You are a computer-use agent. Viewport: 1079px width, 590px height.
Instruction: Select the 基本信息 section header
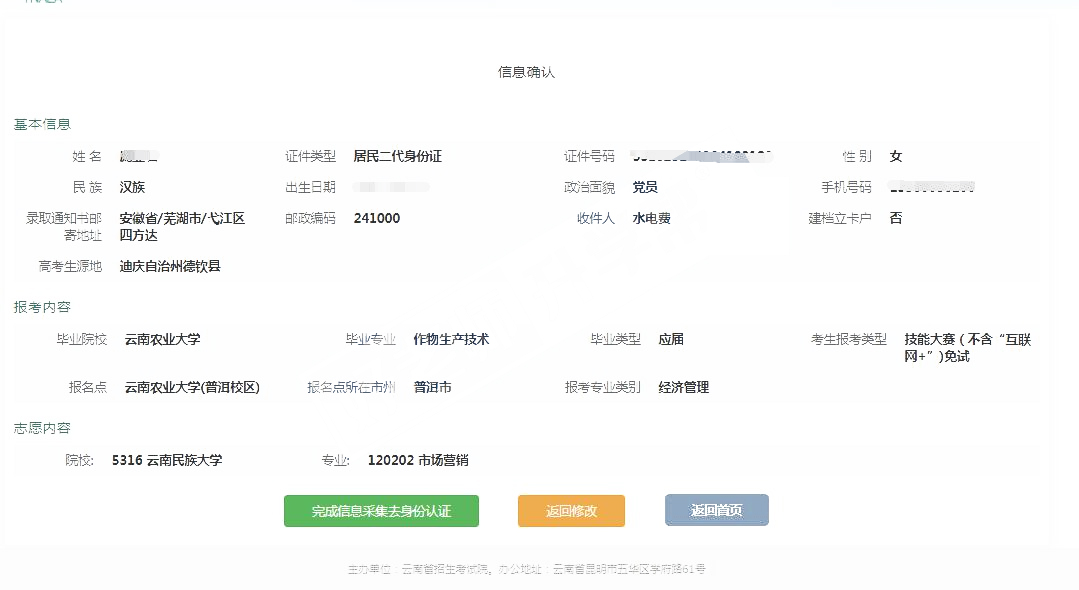click(42, 124)
